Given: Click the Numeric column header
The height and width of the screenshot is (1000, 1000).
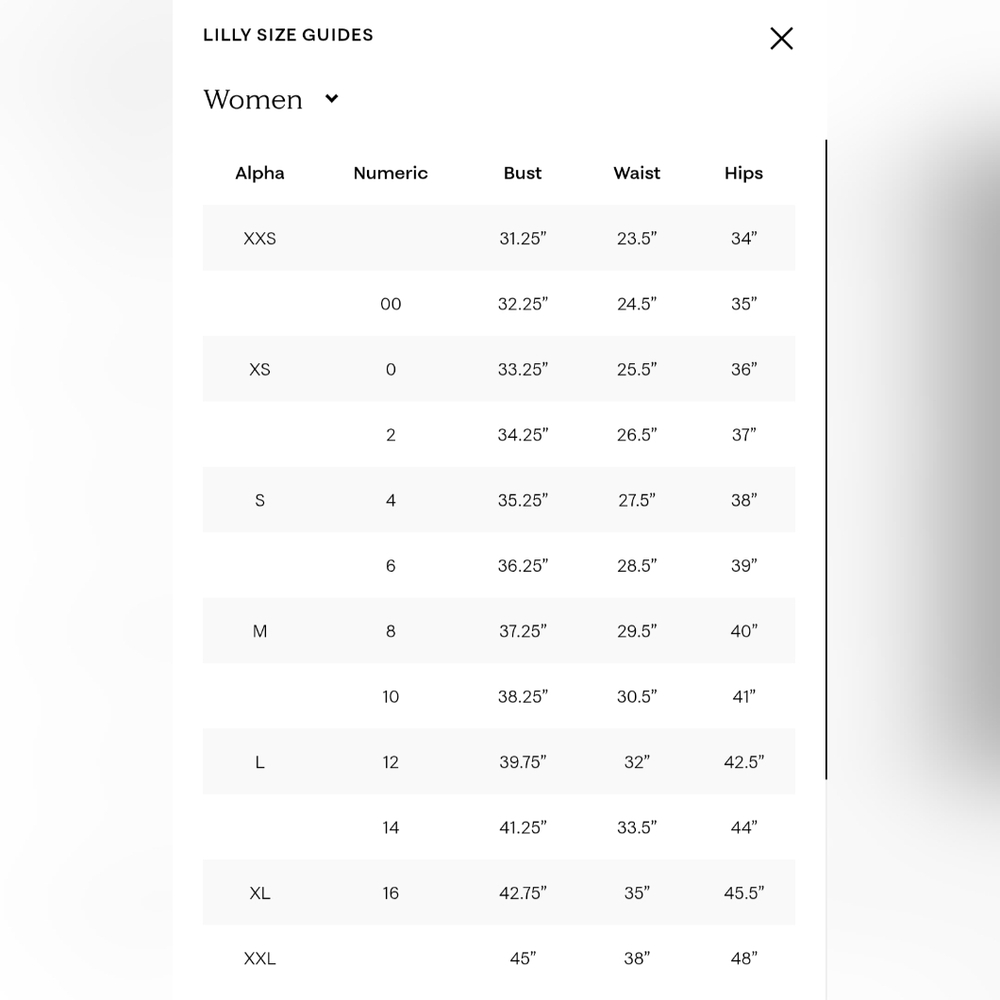Looking at the screenshot, I should 390,173.
